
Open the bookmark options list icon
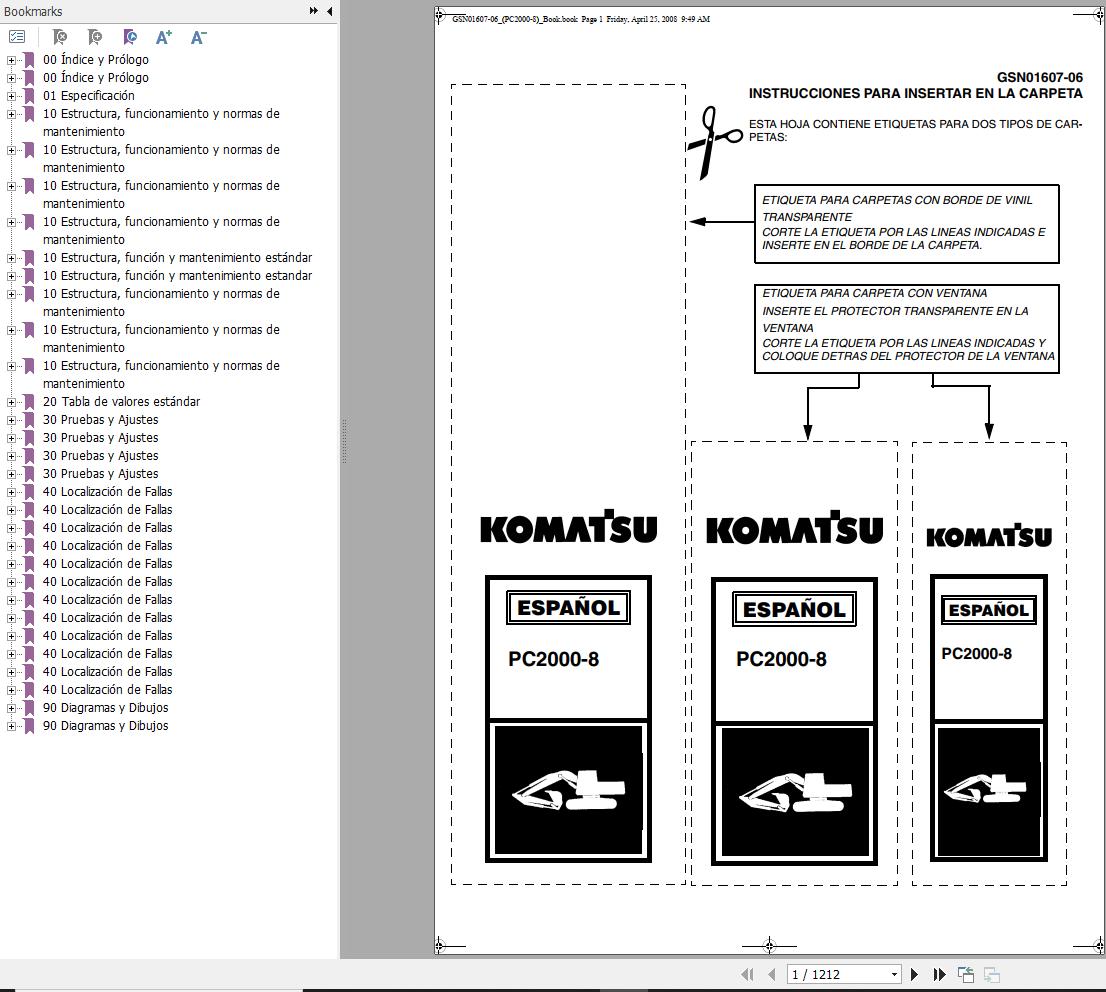(17, 37)
